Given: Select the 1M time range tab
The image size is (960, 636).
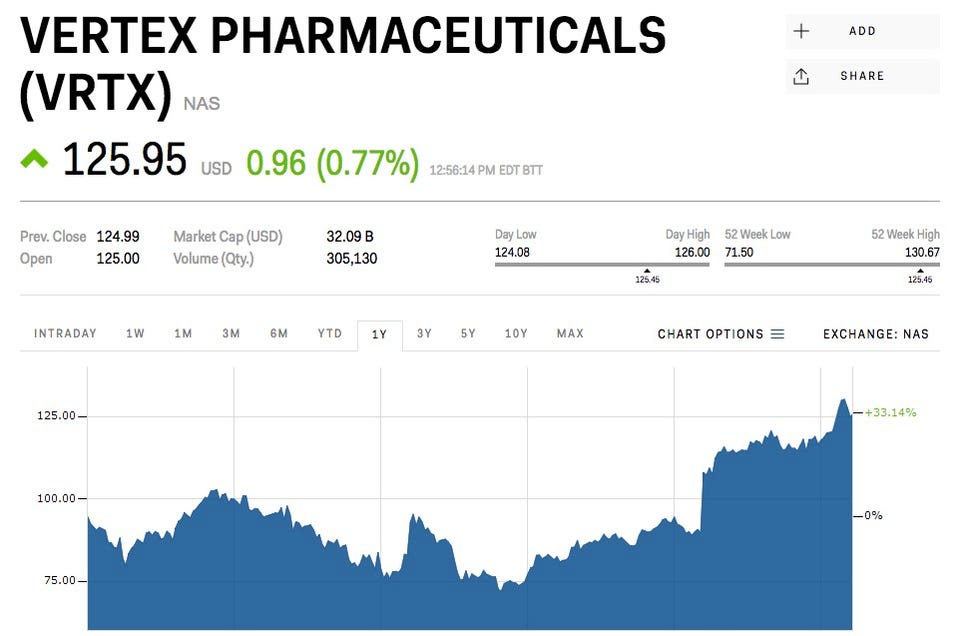Looking at the screenshot, I should point(183,334).
